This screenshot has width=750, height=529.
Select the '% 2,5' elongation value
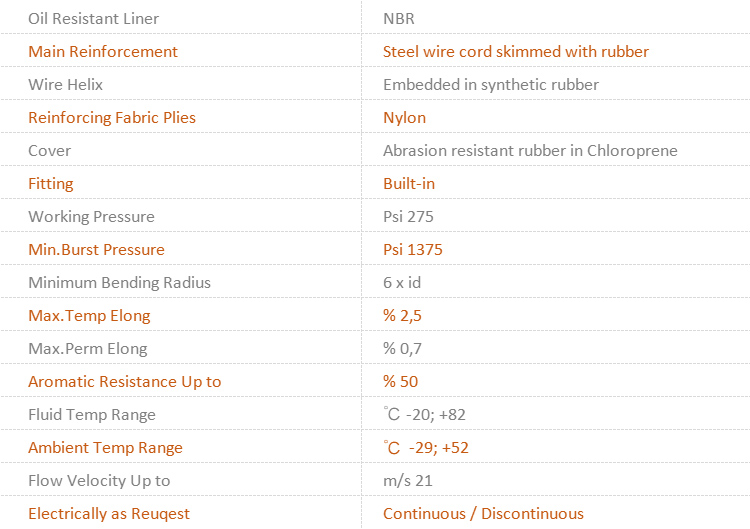[x=402, y=316]
